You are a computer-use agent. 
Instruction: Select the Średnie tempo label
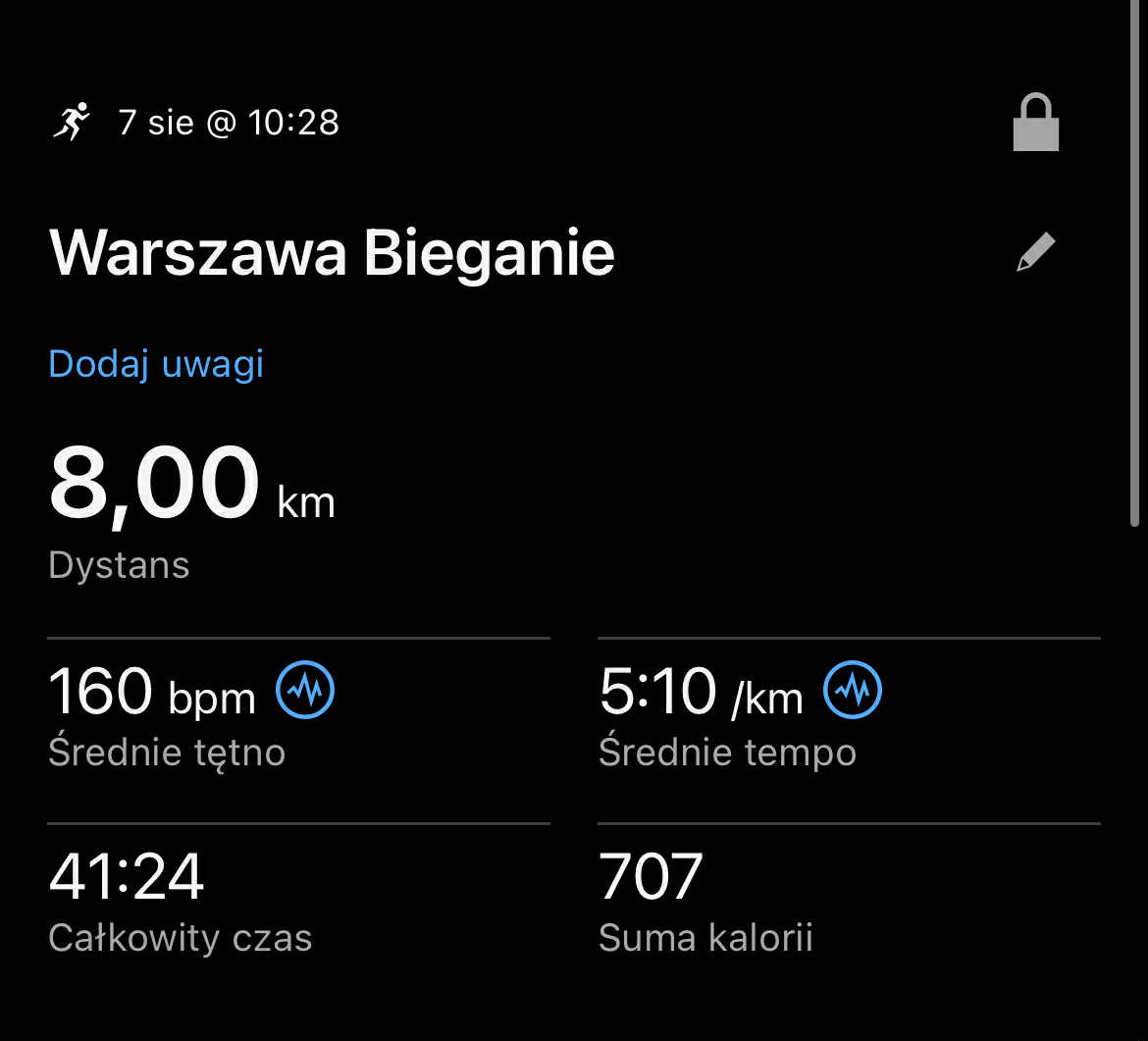[727, 753]
